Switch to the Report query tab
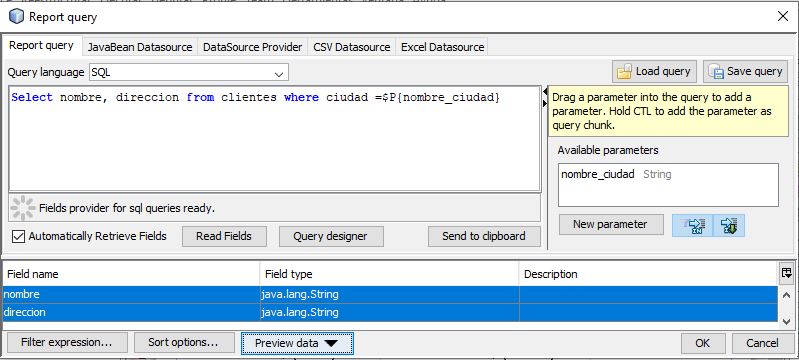 tap(41, 45)
